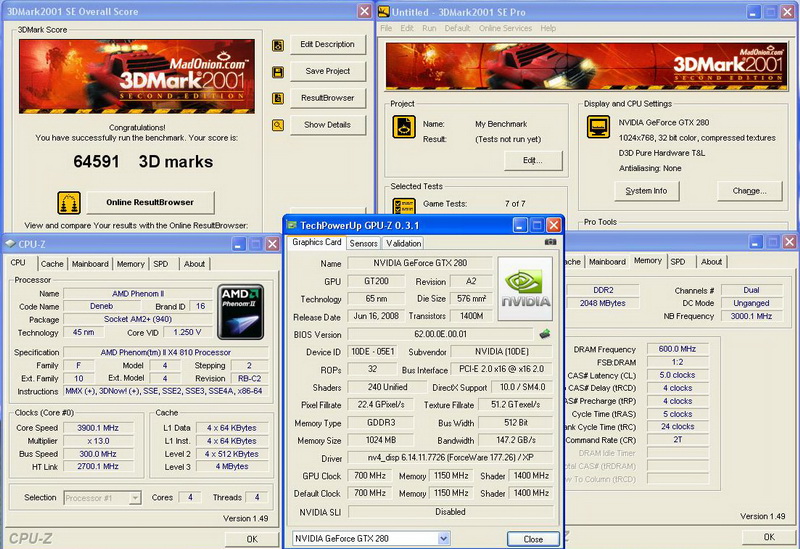Click the Edit... button in Project
Image resolution: width=800 pixels, height=549 pixels.
533,160
